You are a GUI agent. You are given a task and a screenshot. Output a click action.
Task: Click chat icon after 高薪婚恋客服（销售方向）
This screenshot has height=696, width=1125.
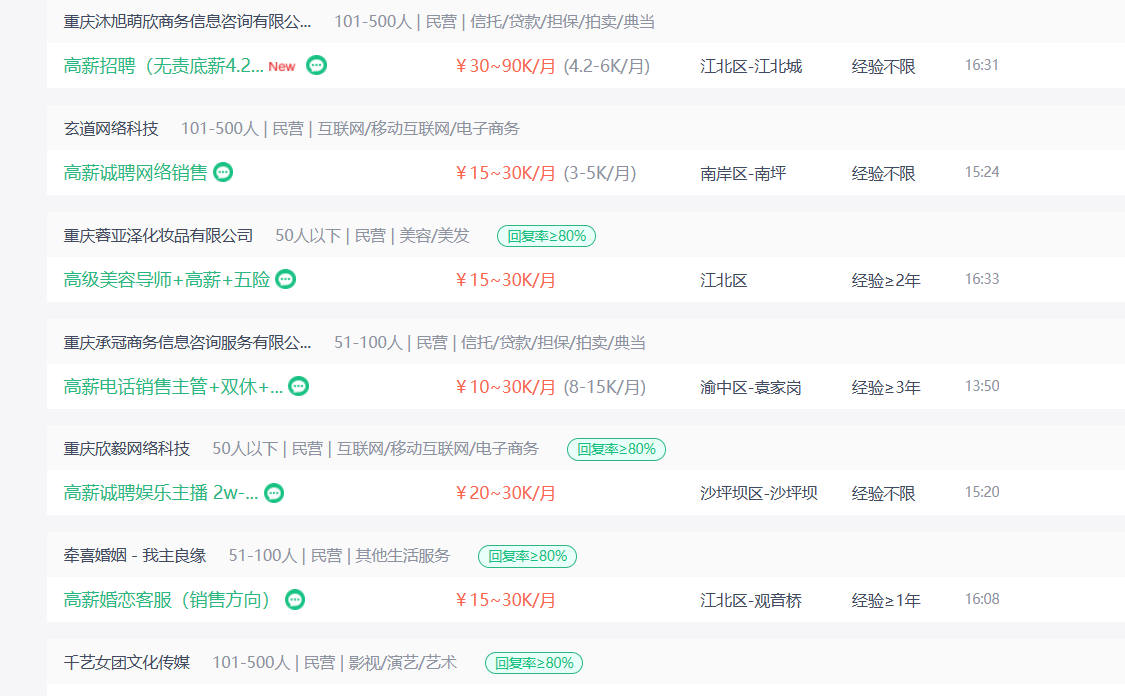[295, 600]
